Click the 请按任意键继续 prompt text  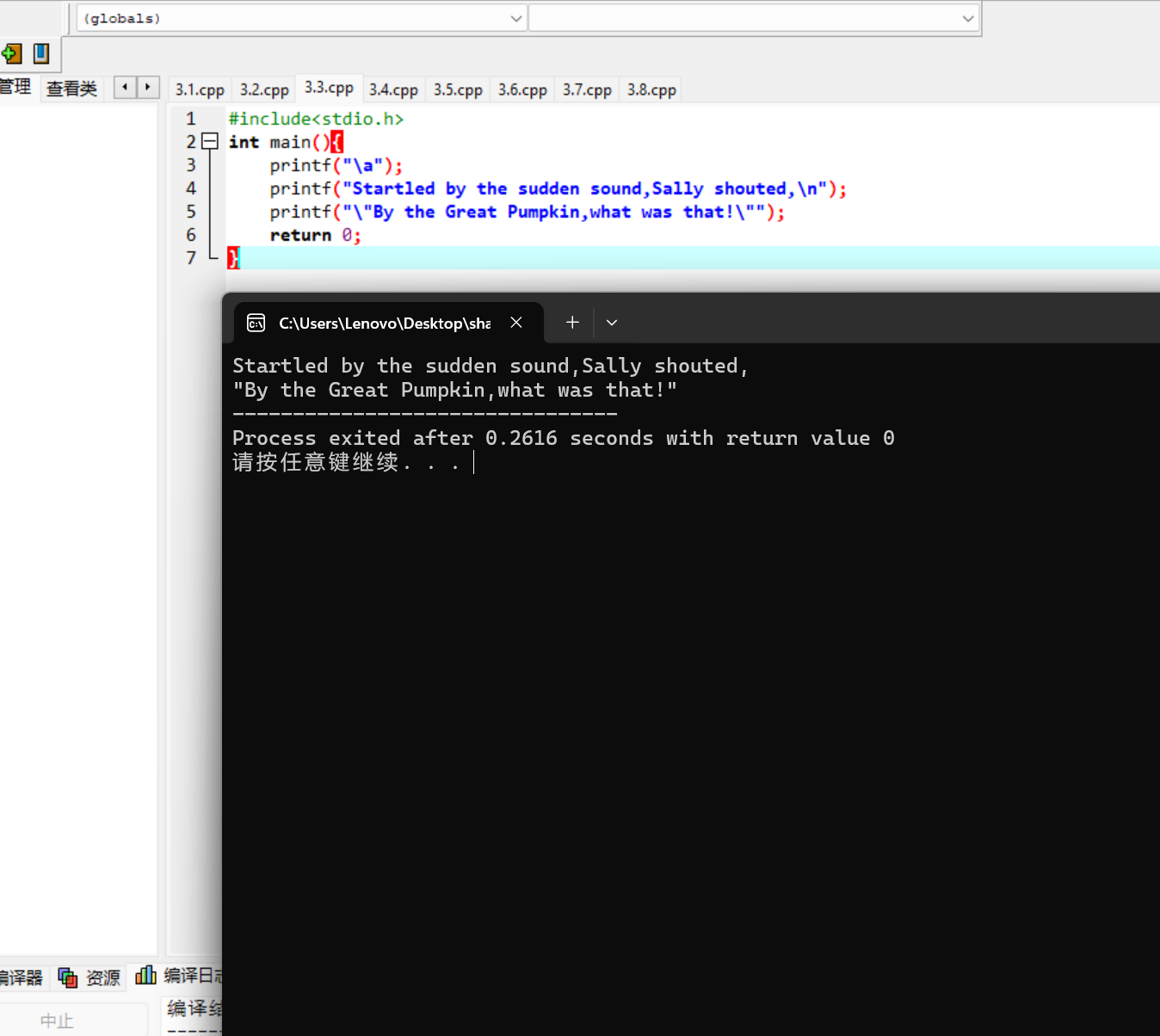pyautogui.click(x=346, y=463)
